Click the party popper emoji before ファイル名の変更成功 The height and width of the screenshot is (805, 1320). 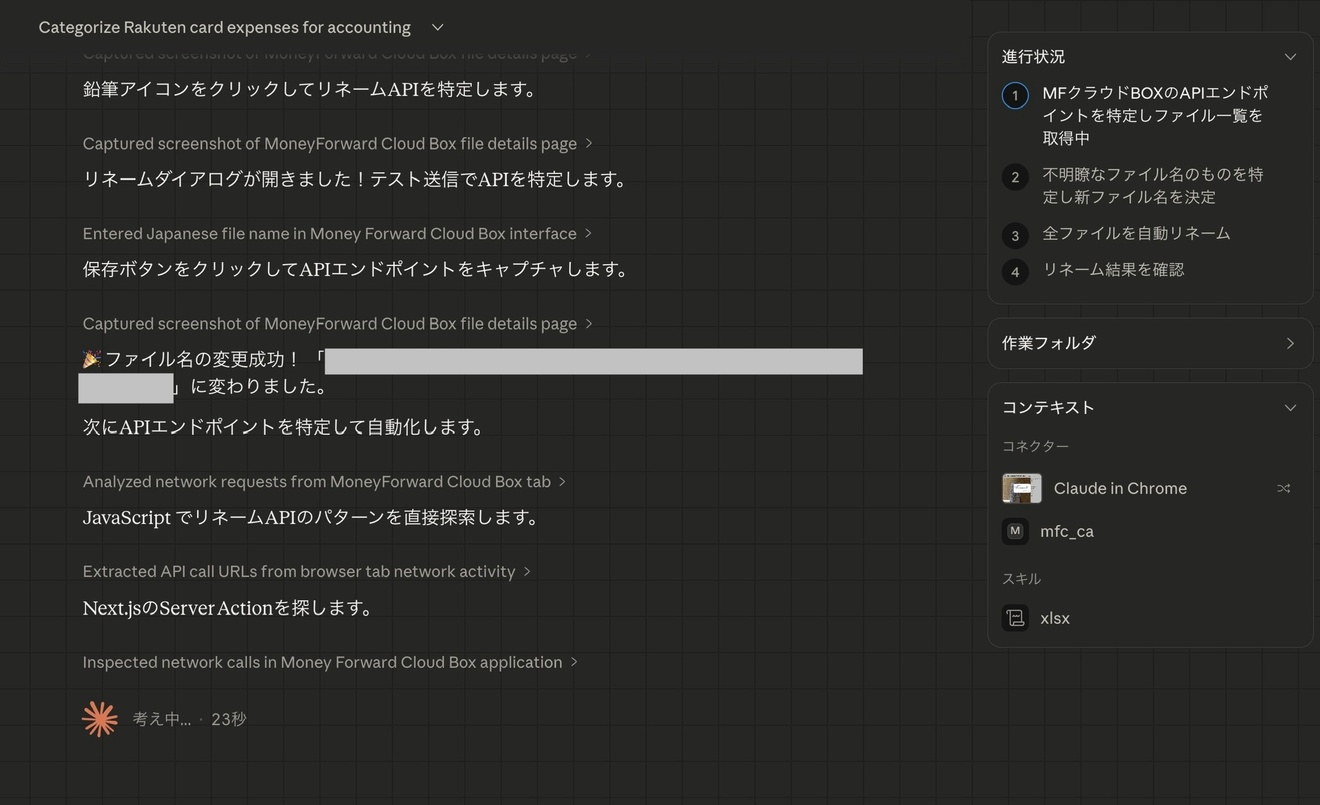92,358
